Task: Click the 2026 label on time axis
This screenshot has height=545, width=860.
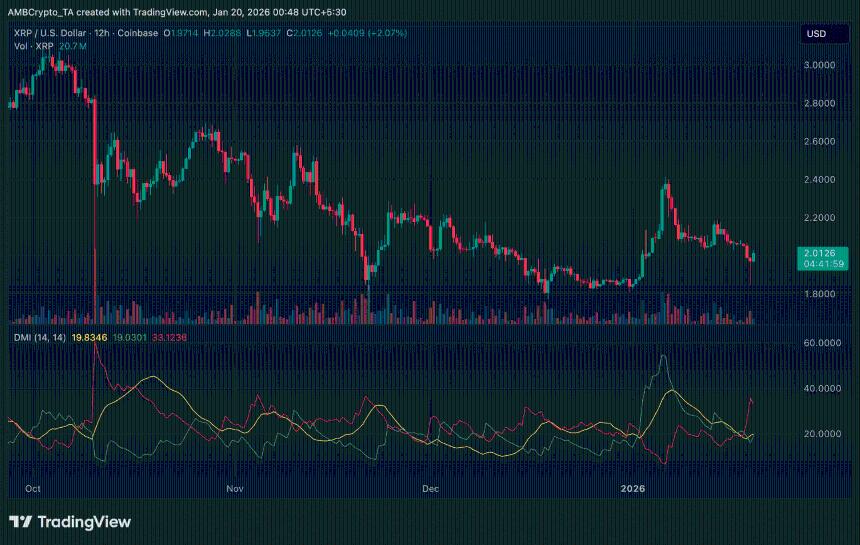Action: (632, 489)
